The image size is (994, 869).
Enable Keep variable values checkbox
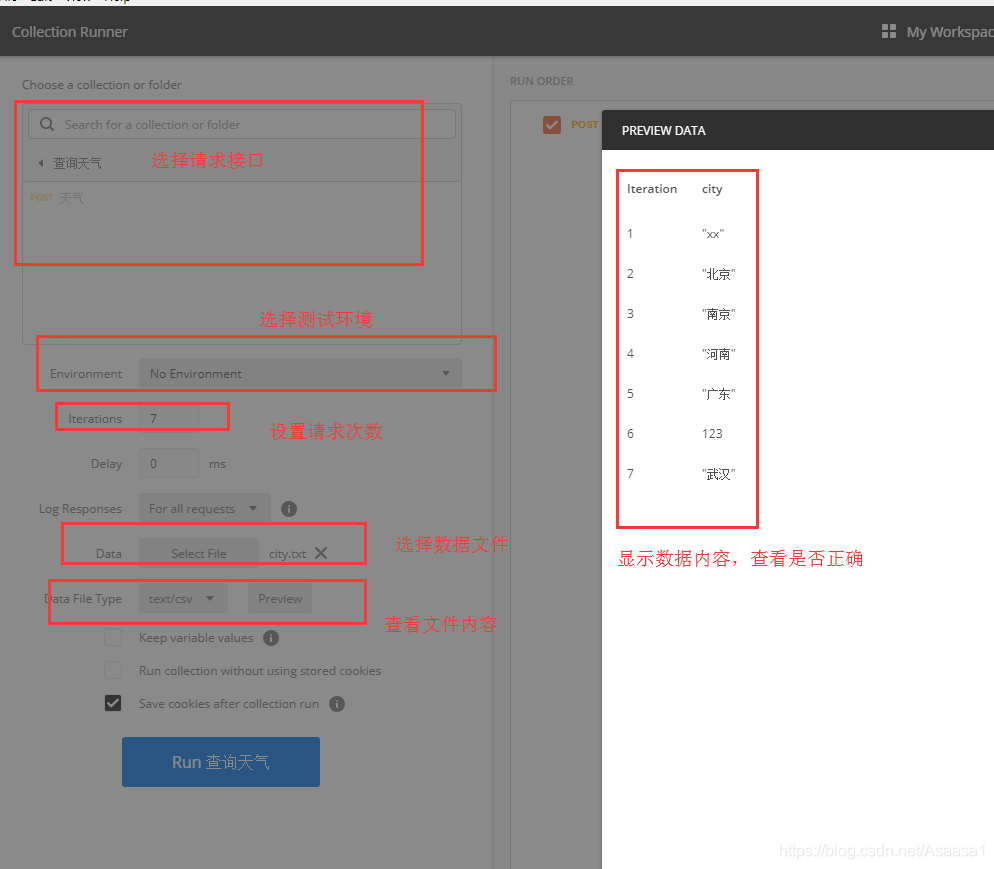(x=113, y=637)
